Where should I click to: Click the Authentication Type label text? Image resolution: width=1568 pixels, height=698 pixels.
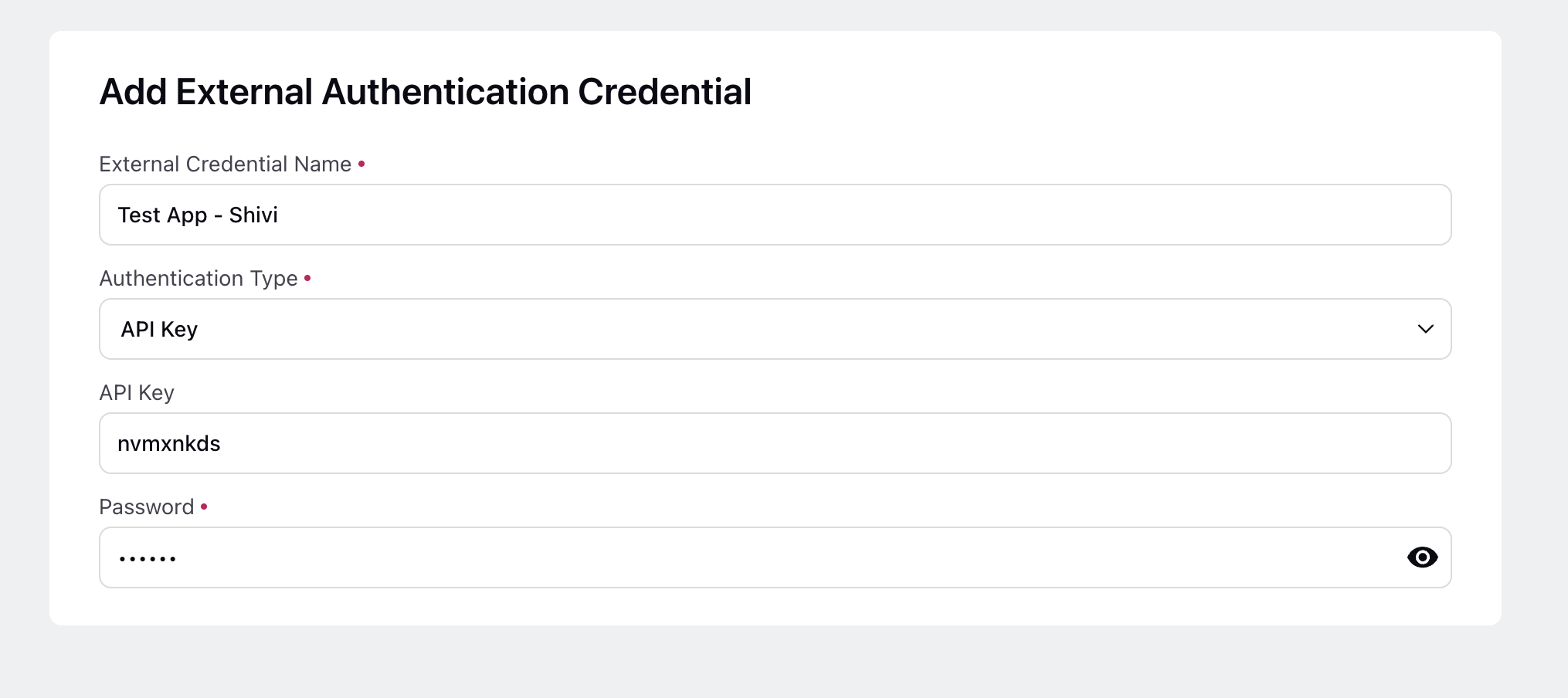pyautogui.click(x=199, y=279)
